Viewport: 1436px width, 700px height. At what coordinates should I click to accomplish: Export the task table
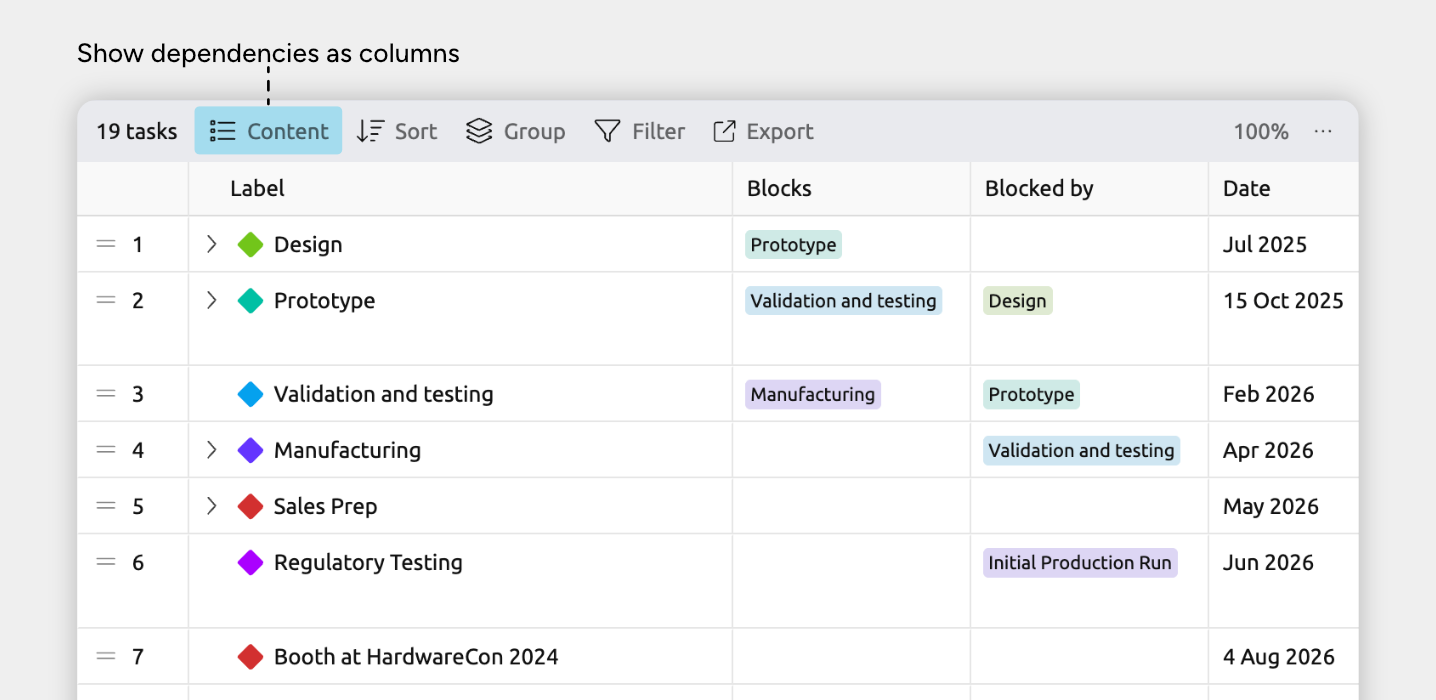pyautogui.click(x=763, y=131)
